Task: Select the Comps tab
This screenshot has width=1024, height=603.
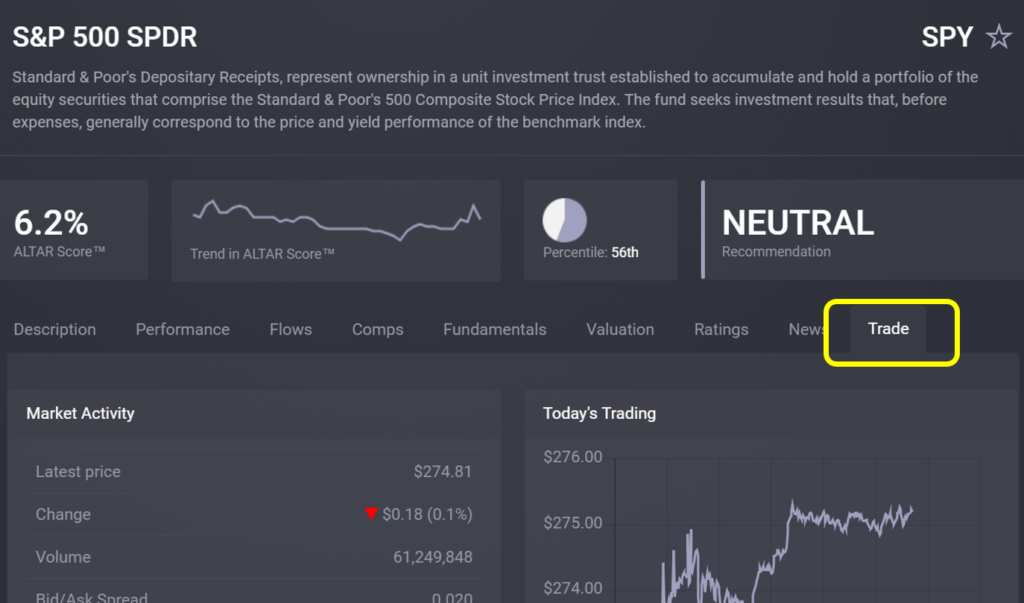Action: click(x=377, y=329)
